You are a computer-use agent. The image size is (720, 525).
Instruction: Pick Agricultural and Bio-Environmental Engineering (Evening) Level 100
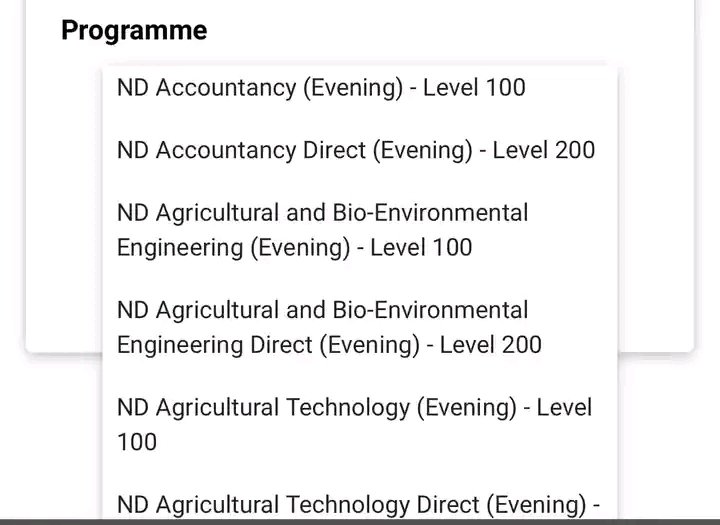coord(322,229)
